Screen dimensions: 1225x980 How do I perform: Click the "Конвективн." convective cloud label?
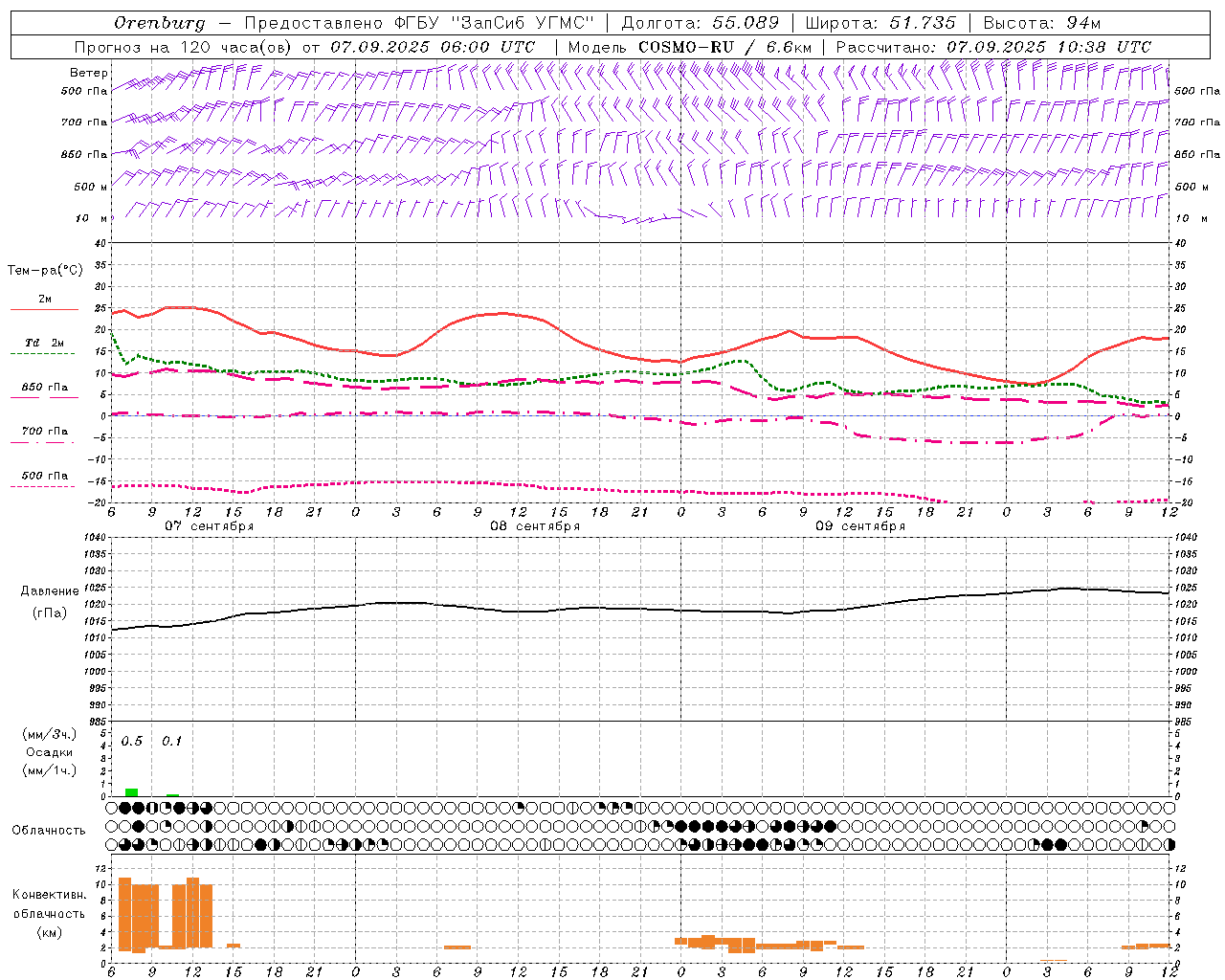49,895
